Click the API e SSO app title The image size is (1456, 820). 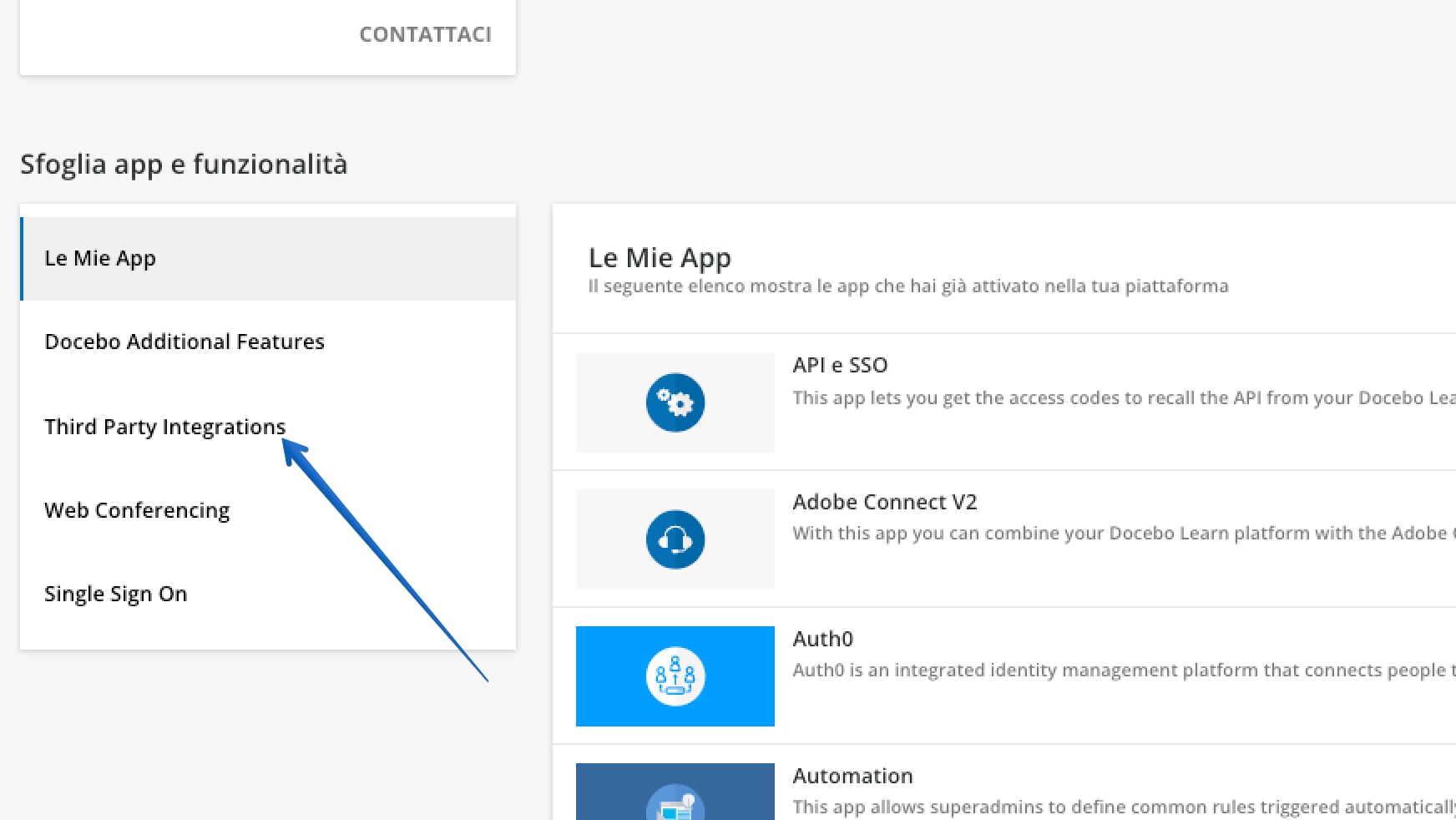[x=840, y=365]
